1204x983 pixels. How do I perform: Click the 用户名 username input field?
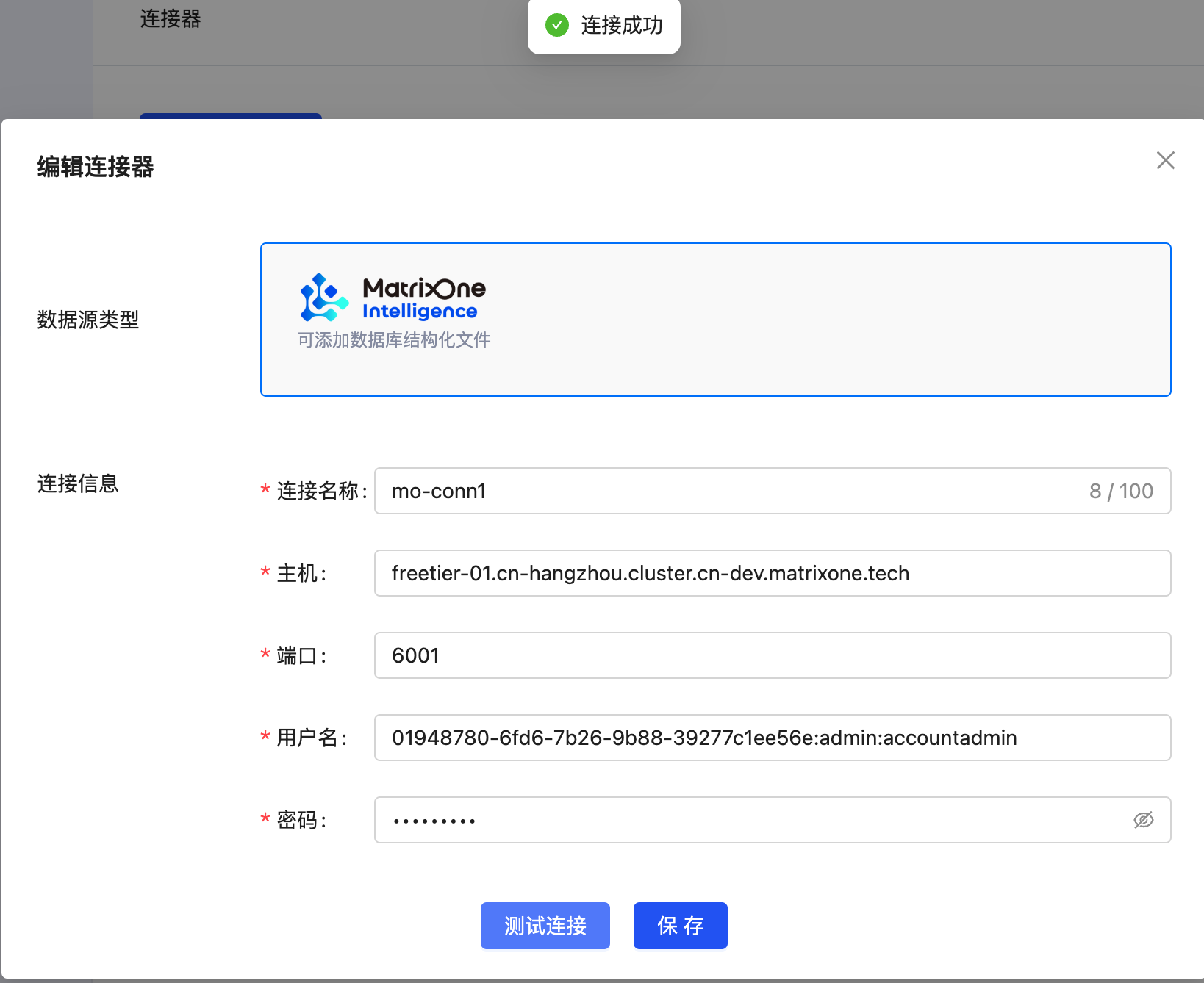[772, 738]
